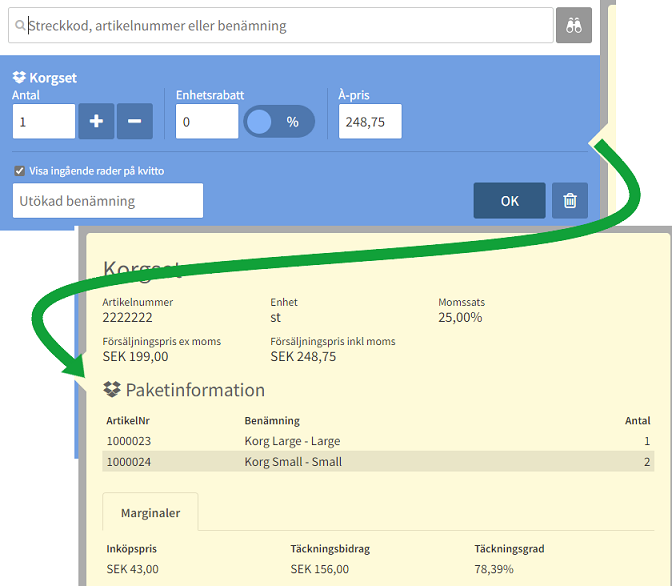
Task: Select the Korg Large - Large row
Action: tap(292, 441)
